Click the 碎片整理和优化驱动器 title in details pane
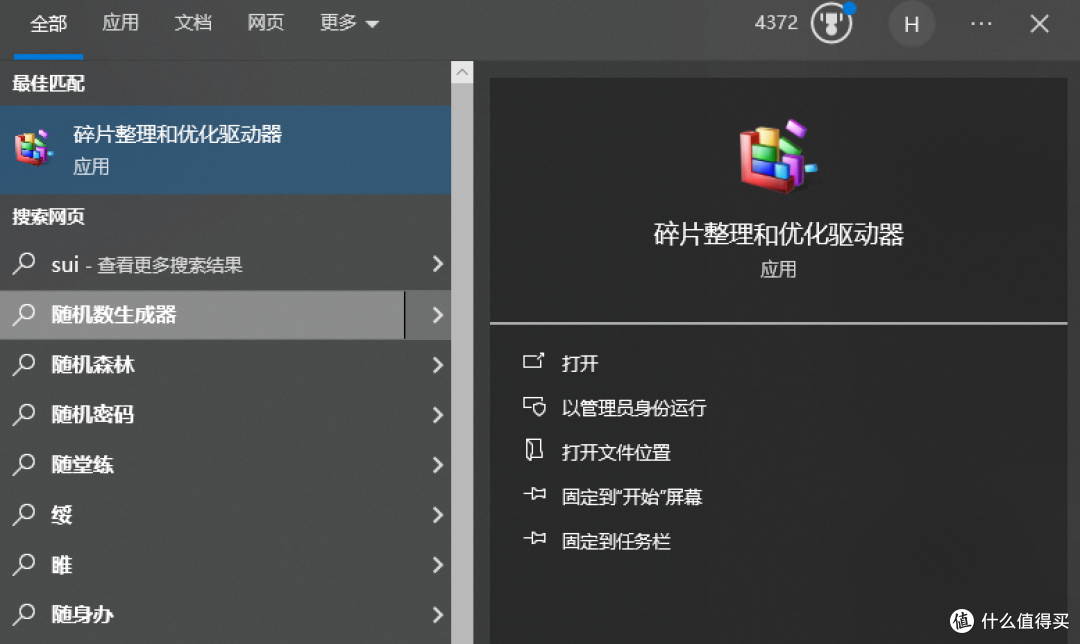The height and width of the screenshot is (644, 1080). pyautogui.click(x=778, y=234)
